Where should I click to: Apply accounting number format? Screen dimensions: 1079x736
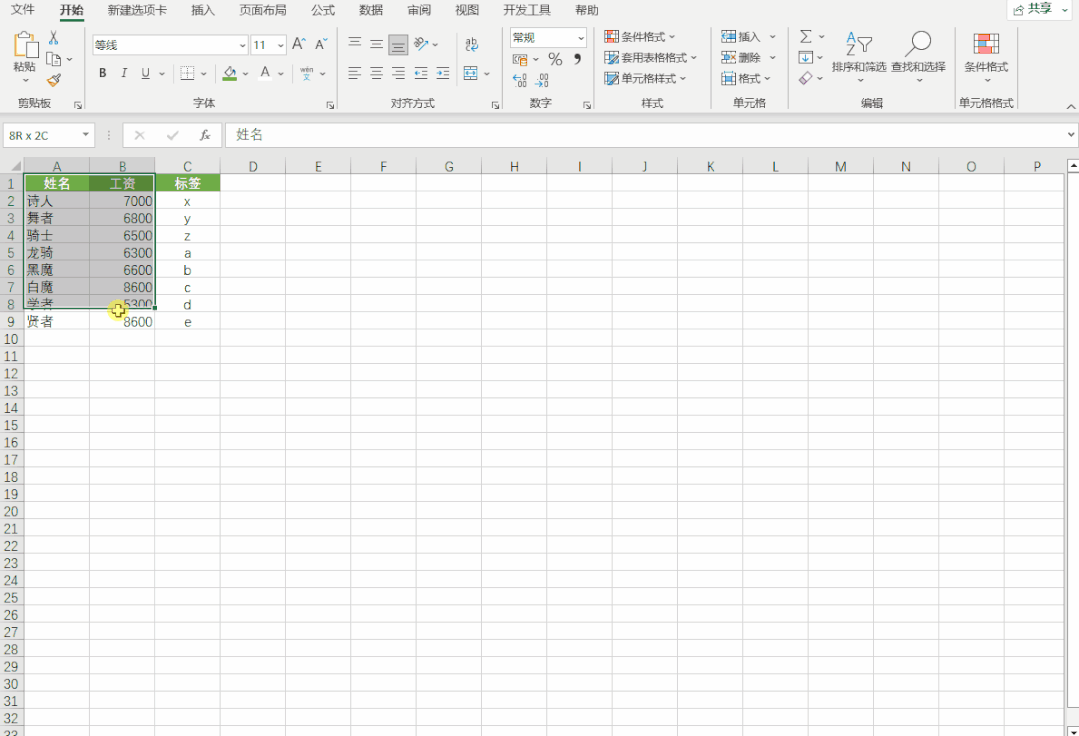[520, 60]
